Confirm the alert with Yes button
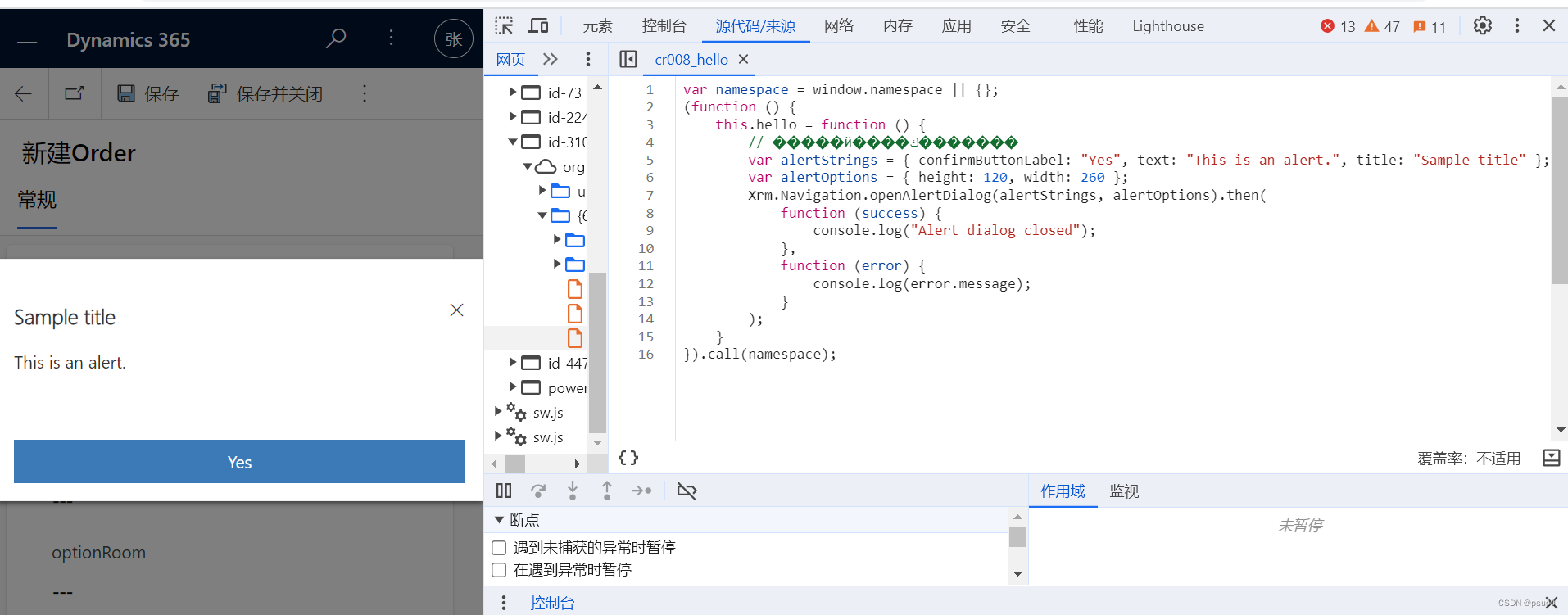Image resolution: width=1568 pixels, height=615 pixels. 239,462
